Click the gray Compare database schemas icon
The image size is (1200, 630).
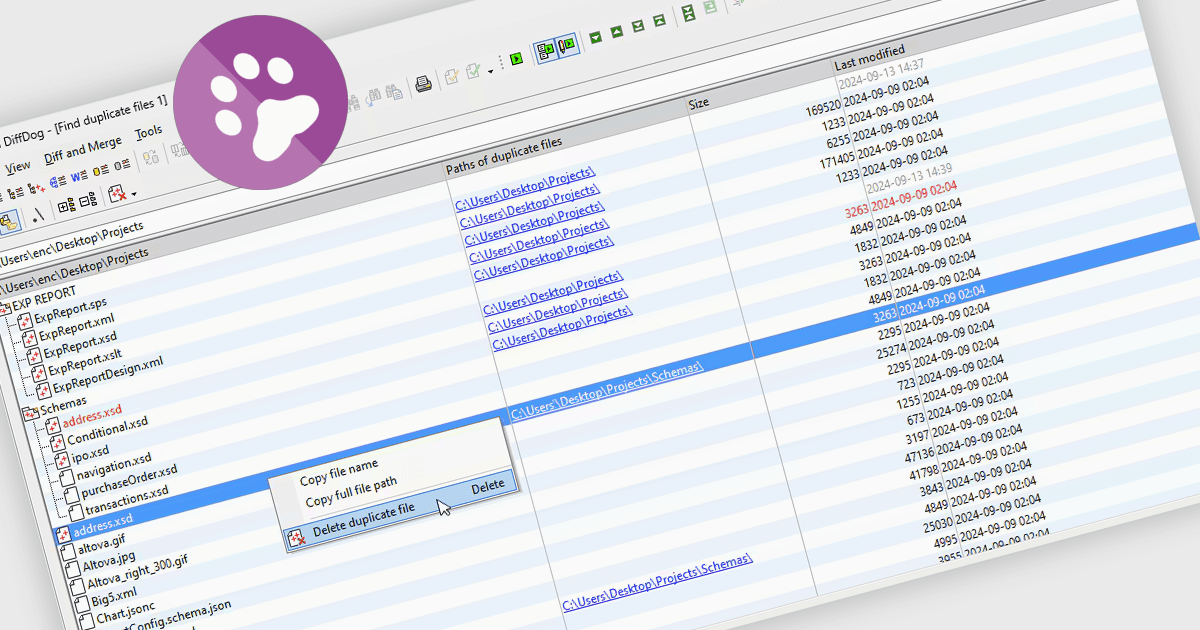coord(122,165)
